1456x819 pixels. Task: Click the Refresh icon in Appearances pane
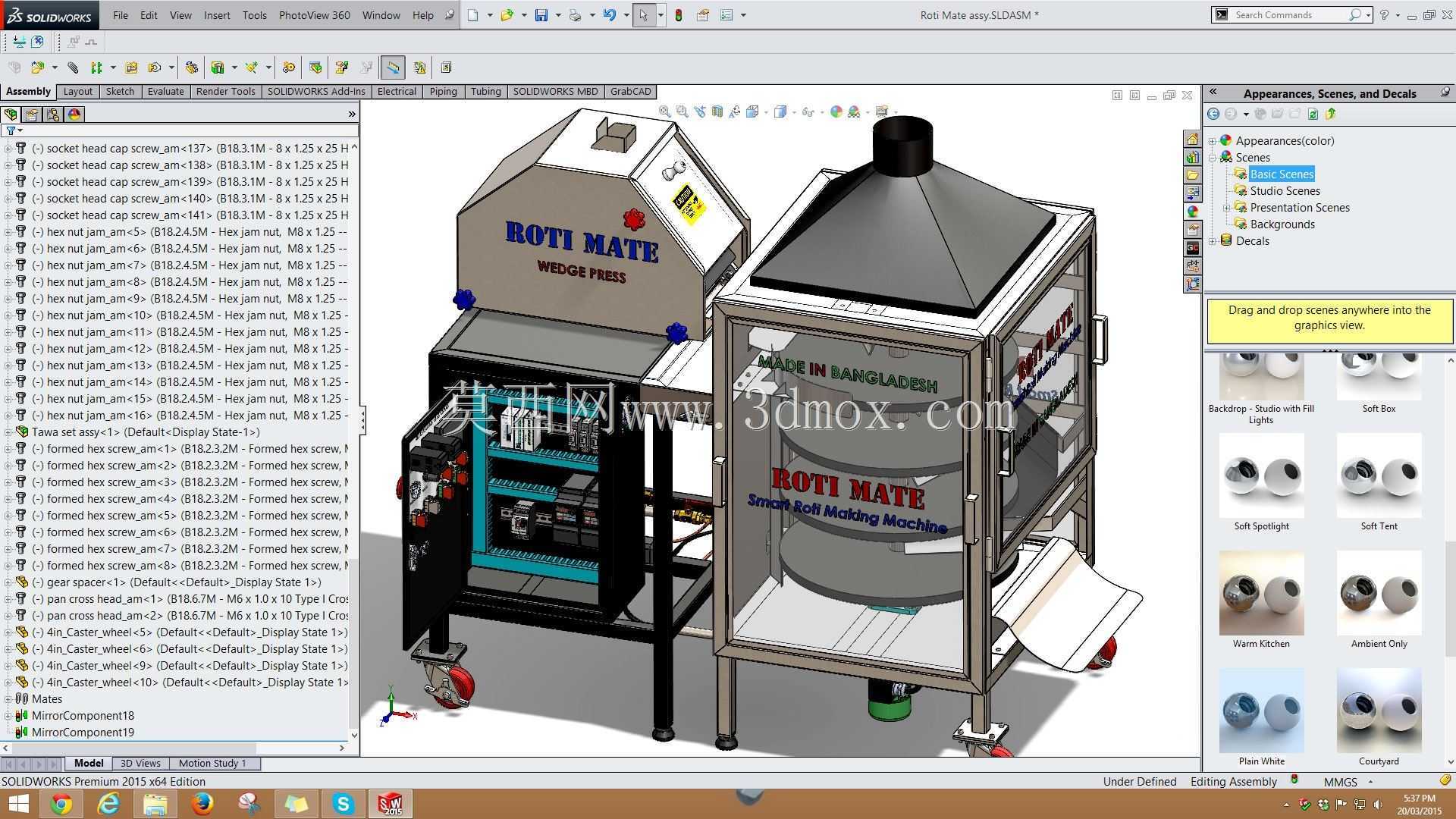pos(1313,114)
